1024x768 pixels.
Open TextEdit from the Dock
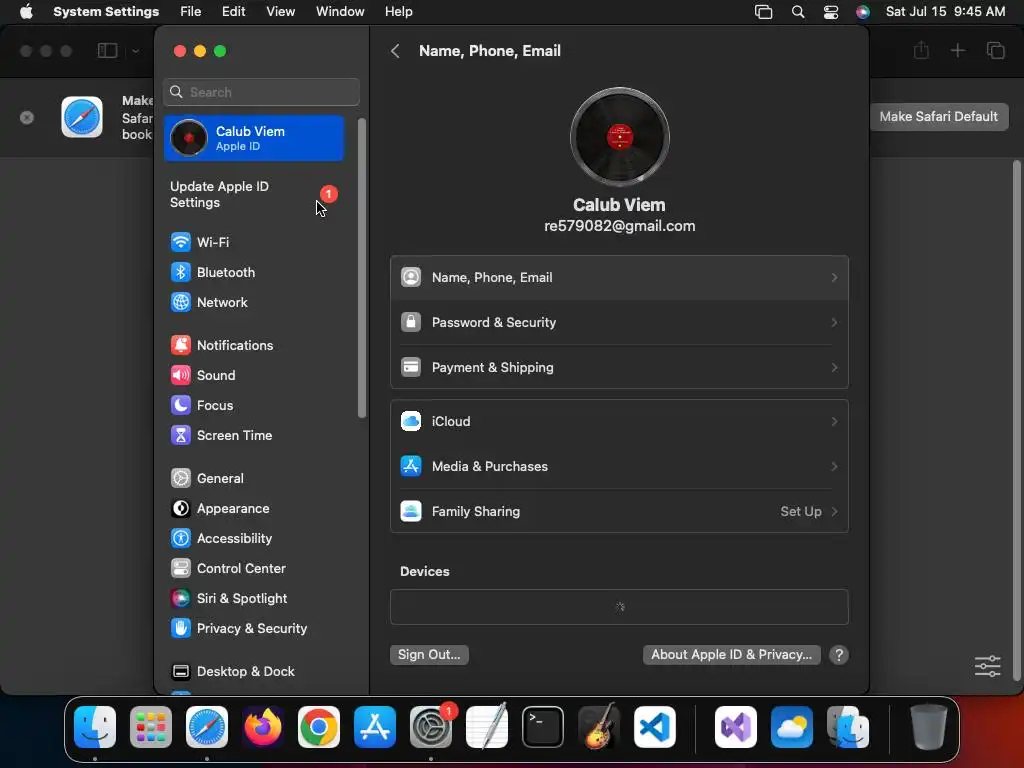tap(487, 727)
